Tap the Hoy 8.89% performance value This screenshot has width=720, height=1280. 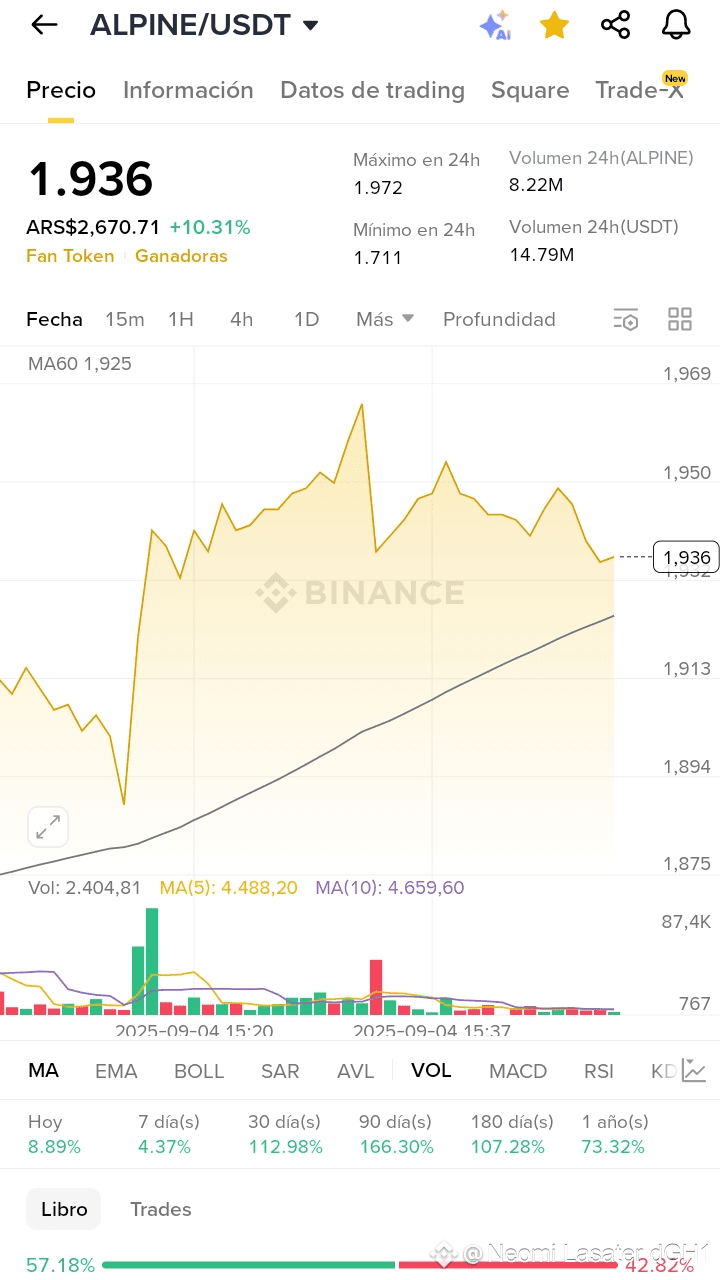tap(54, 1147)
